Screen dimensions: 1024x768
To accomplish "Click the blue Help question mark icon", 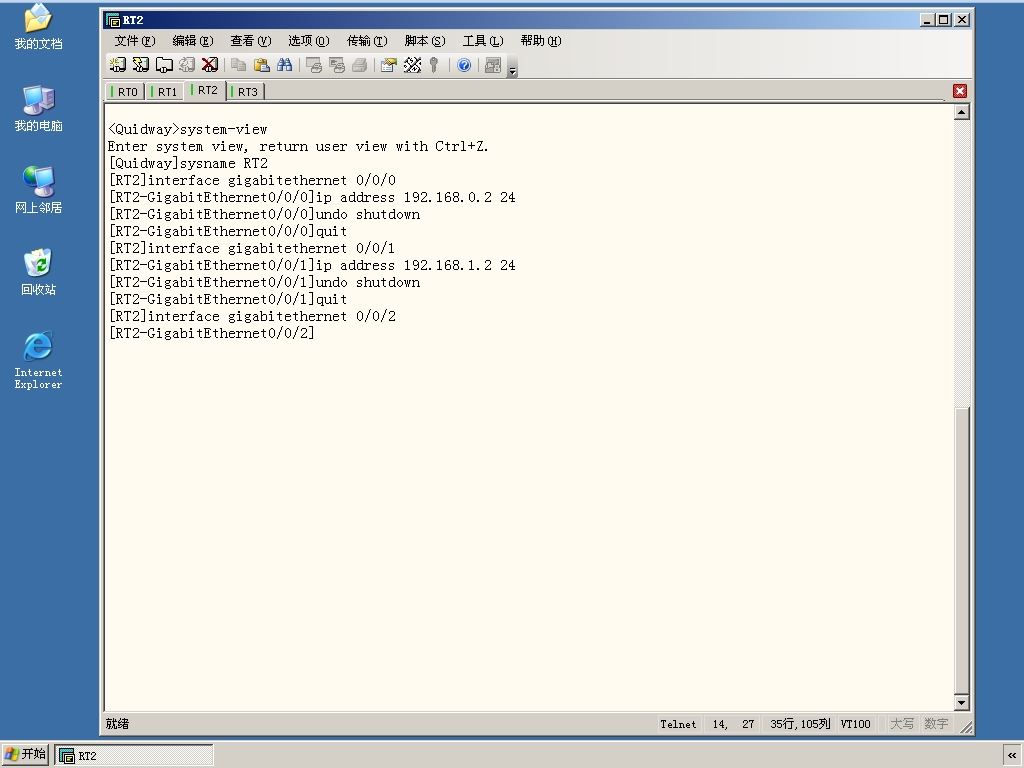I will tap(464, 65).
